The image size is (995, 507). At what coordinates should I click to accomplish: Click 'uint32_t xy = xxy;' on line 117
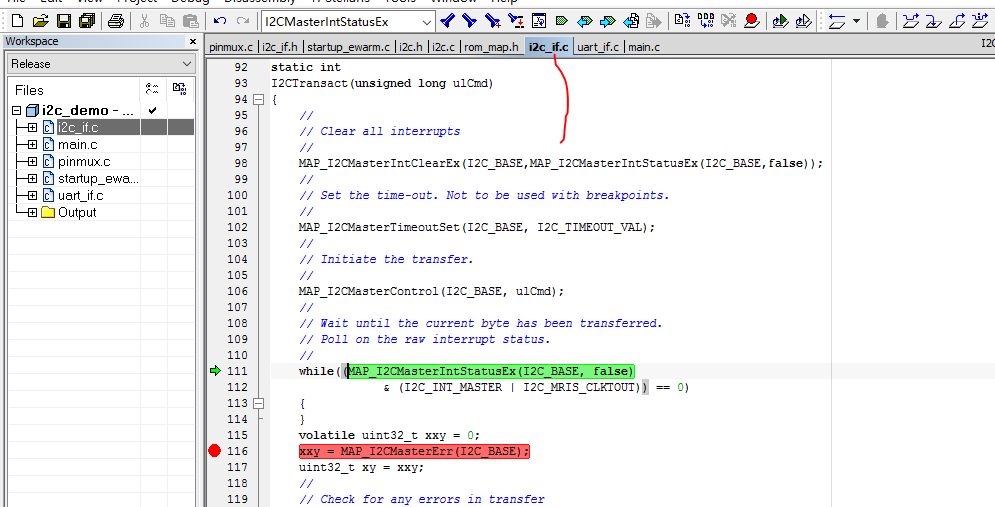(x=361, y=467)
